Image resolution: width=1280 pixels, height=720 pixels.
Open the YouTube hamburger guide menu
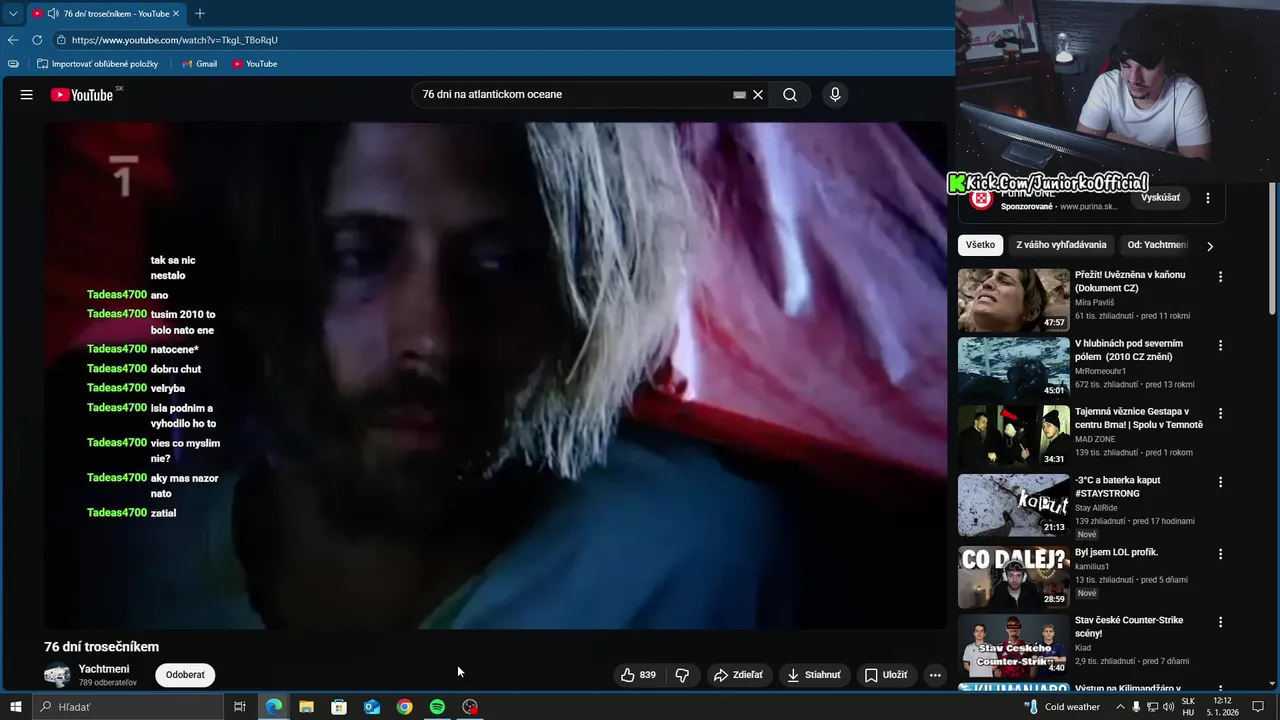point(27,95)
